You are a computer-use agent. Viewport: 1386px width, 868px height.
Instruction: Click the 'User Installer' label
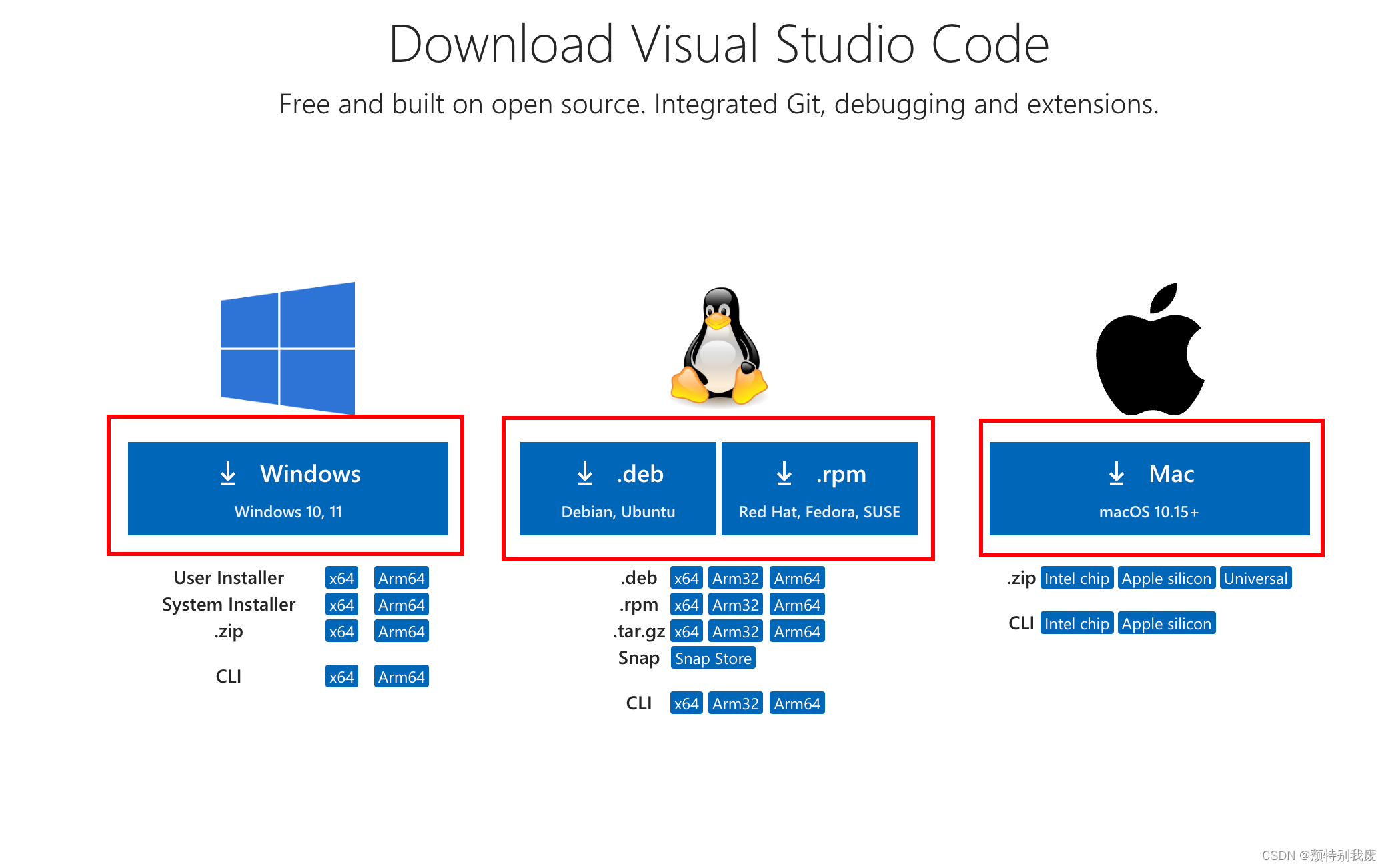(229, 578)
